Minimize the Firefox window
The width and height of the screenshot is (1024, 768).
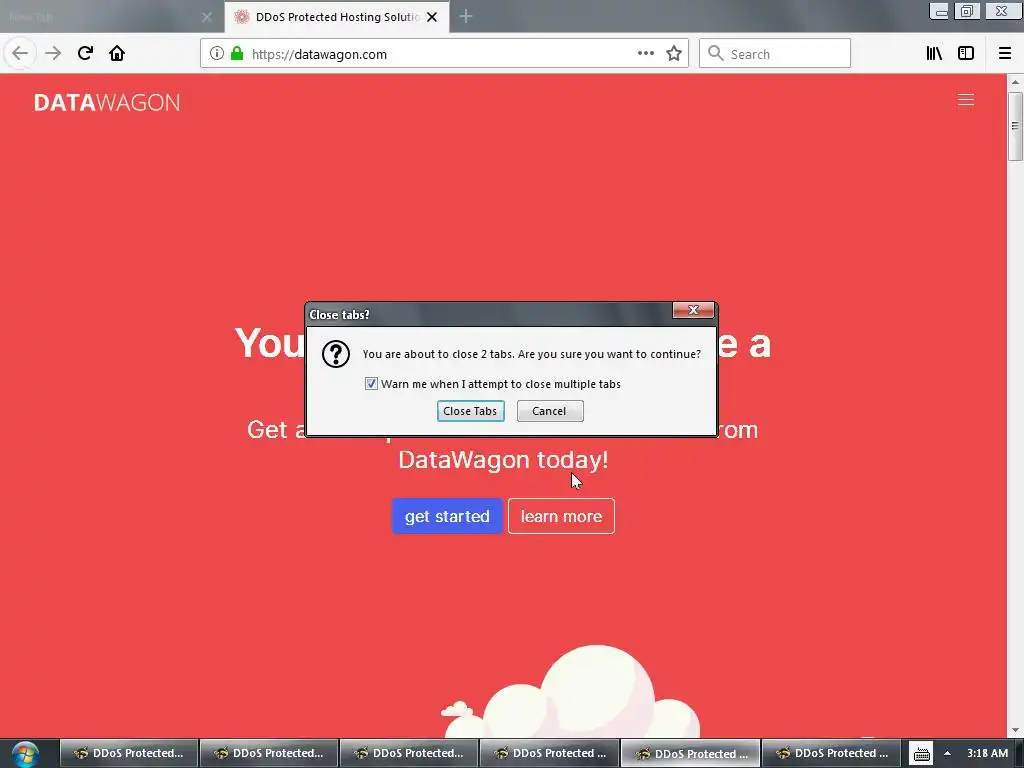pos(940,11)
